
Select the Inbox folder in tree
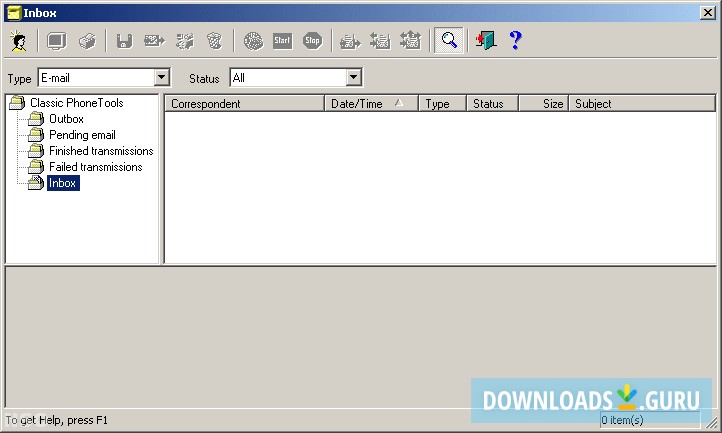pyautogui.click(x=63, y=183)
